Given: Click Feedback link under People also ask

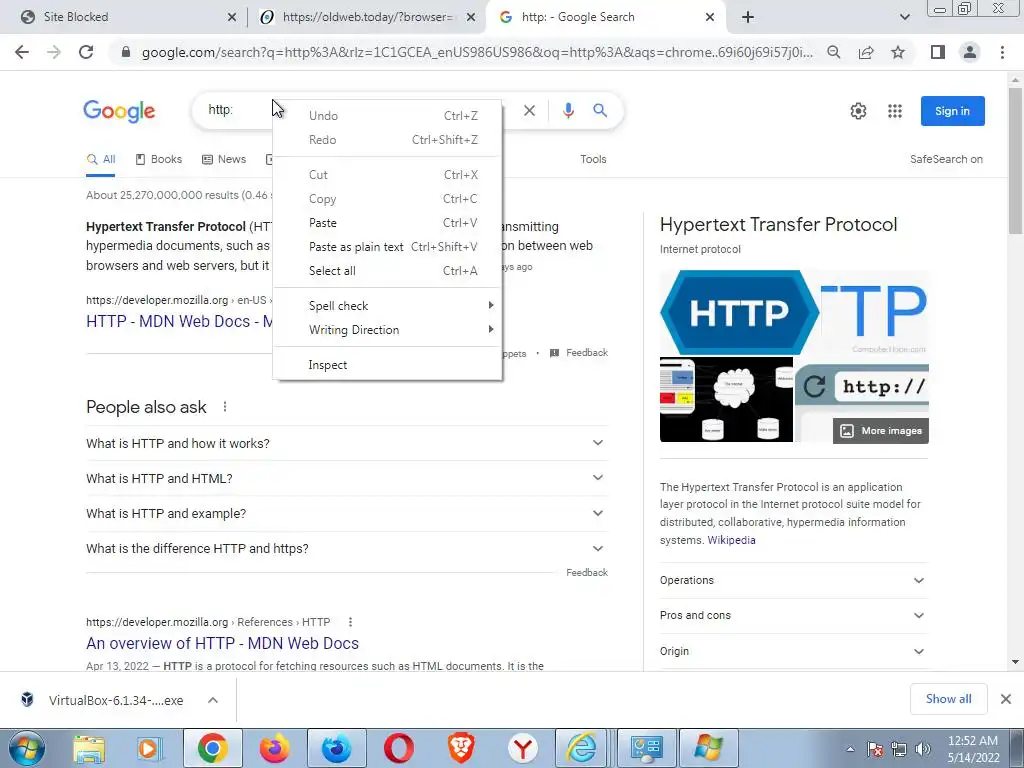Looking at the screenshot, I should click(586, 572).
